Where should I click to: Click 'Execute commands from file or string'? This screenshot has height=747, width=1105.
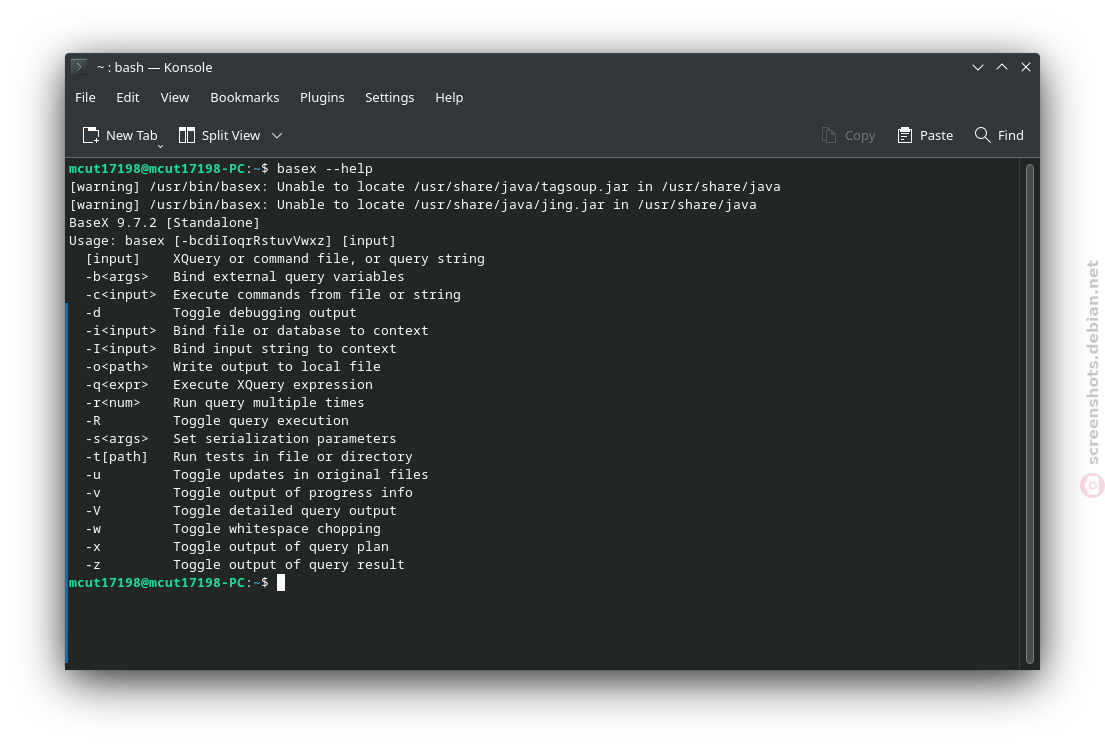[x=317, y=295]
